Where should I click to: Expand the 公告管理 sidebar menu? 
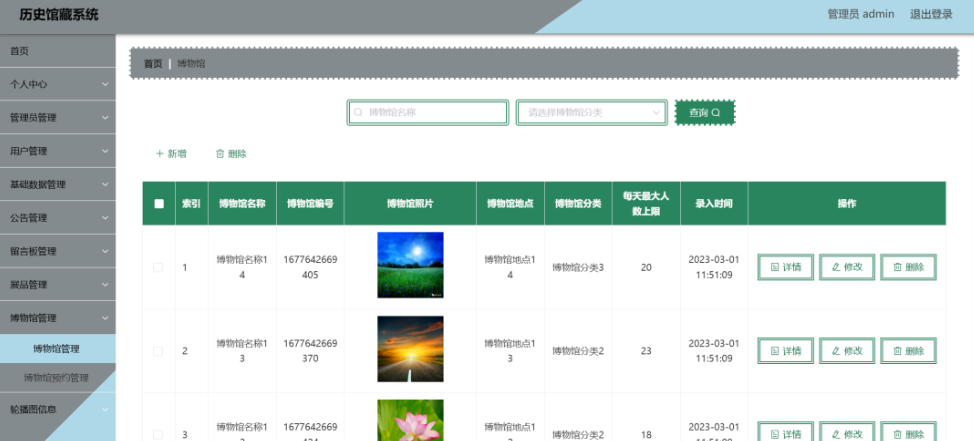pyautogui.click(x=58, y=218)
